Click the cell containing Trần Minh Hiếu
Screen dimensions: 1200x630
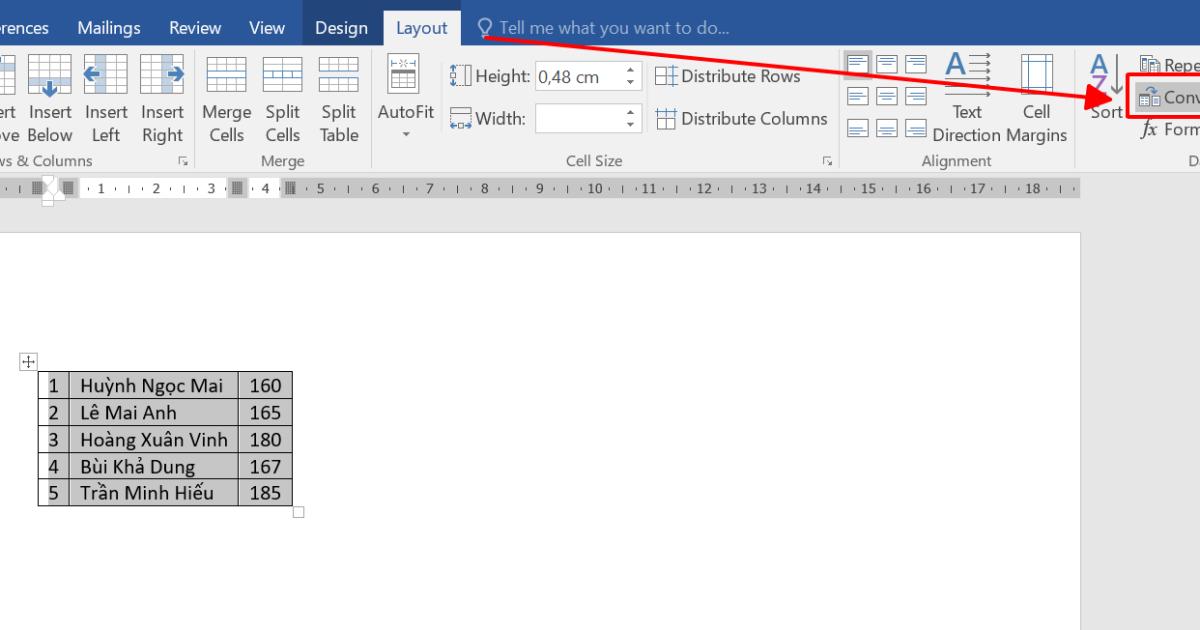coord(153,492)
